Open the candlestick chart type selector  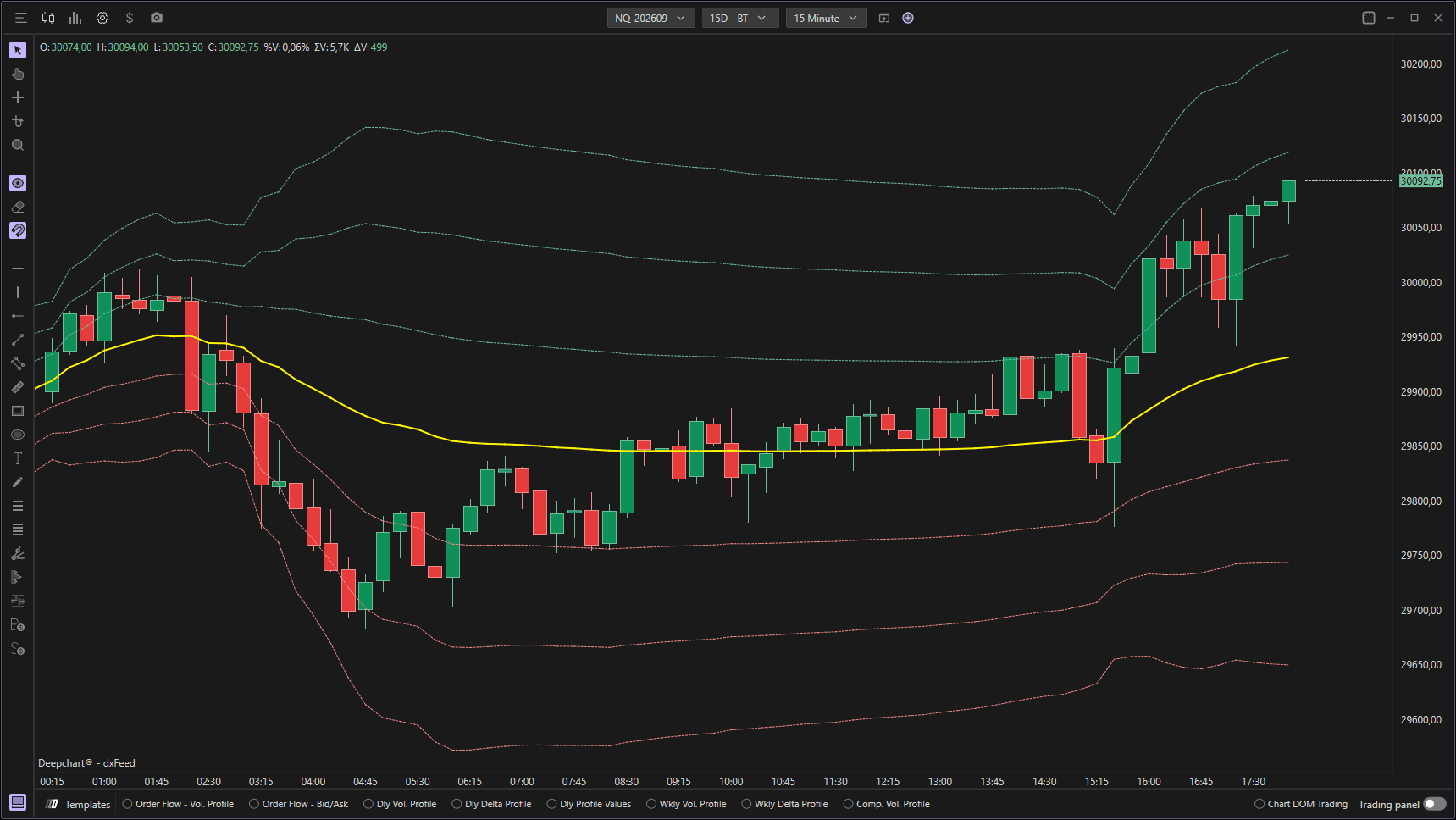pos(48,18)
